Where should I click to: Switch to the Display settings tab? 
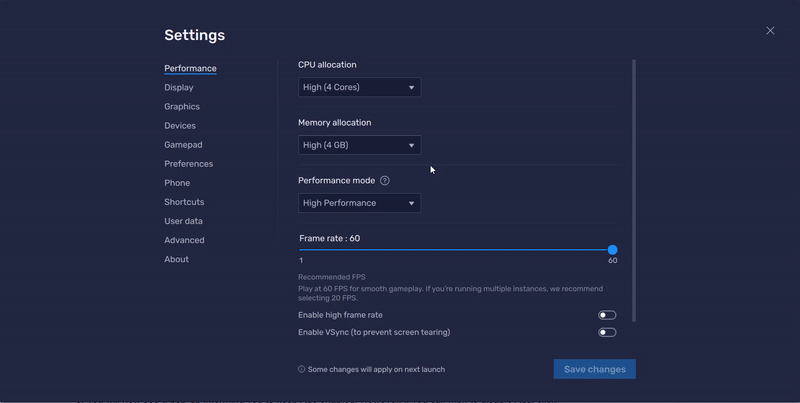pos(179,87)
